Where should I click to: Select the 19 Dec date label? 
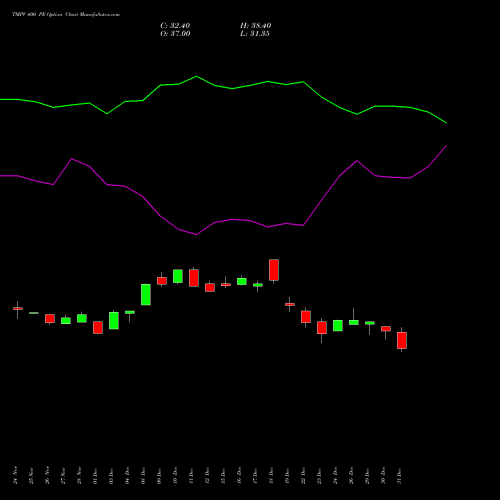click(x=287, y=475)
